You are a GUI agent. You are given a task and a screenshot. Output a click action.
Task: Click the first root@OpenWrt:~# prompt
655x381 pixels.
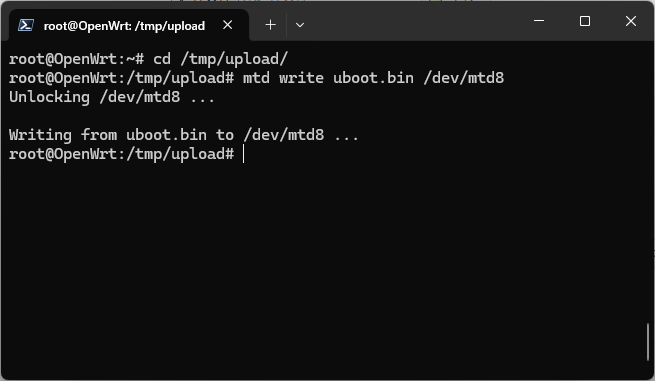pos(76,59)
